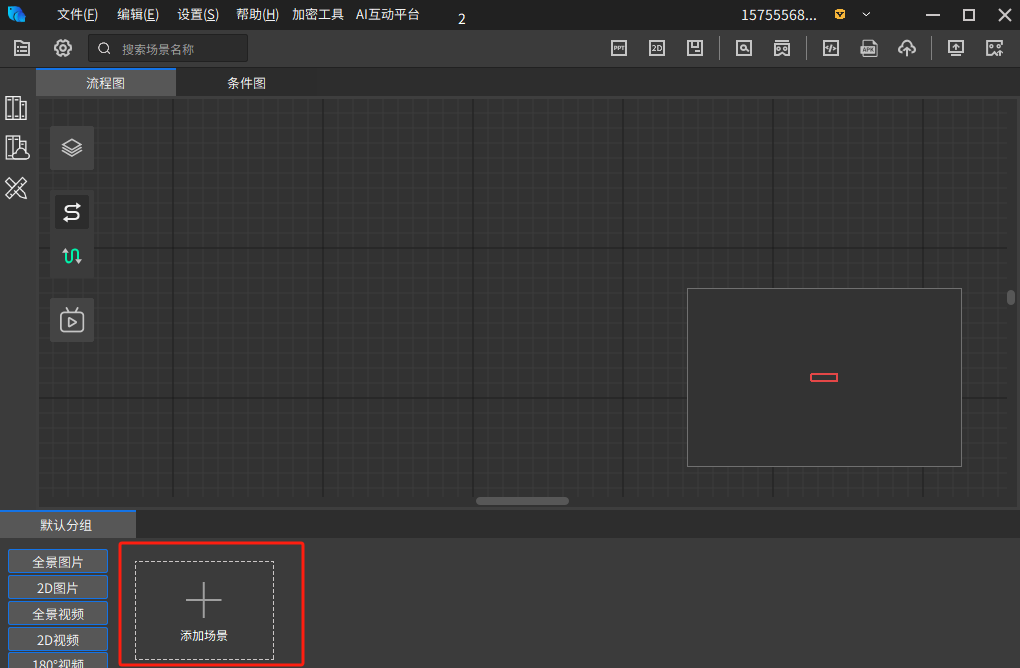
Task: Open the settings gear icon
Action: click(x=62, y=47)
